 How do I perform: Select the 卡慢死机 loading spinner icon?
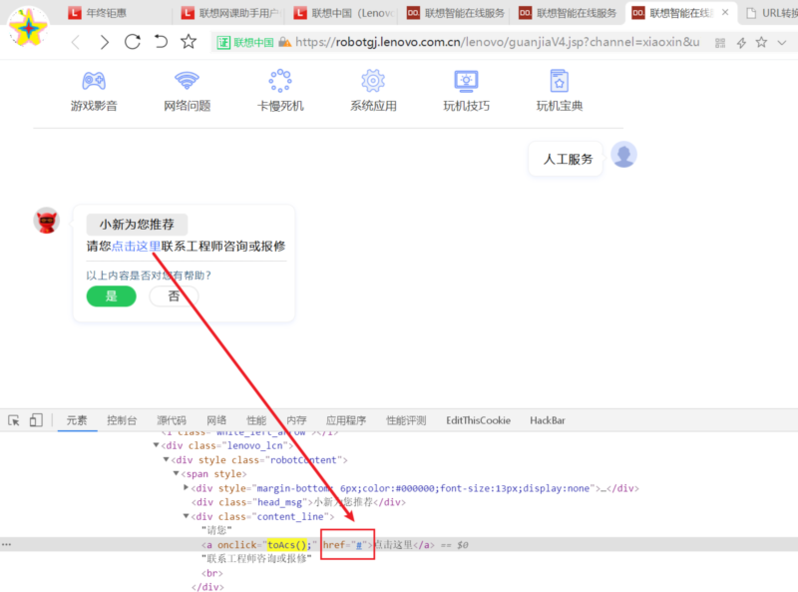(280, 81)
